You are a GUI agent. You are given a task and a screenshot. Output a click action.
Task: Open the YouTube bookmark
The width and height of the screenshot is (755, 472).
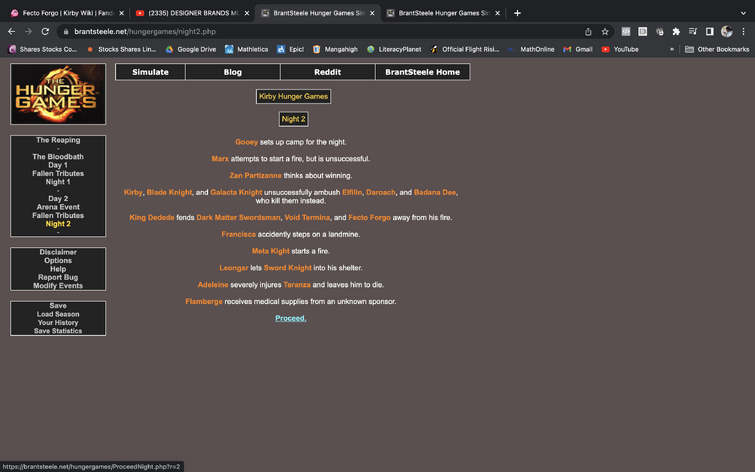pyautogui.click(x=620, y=49)
